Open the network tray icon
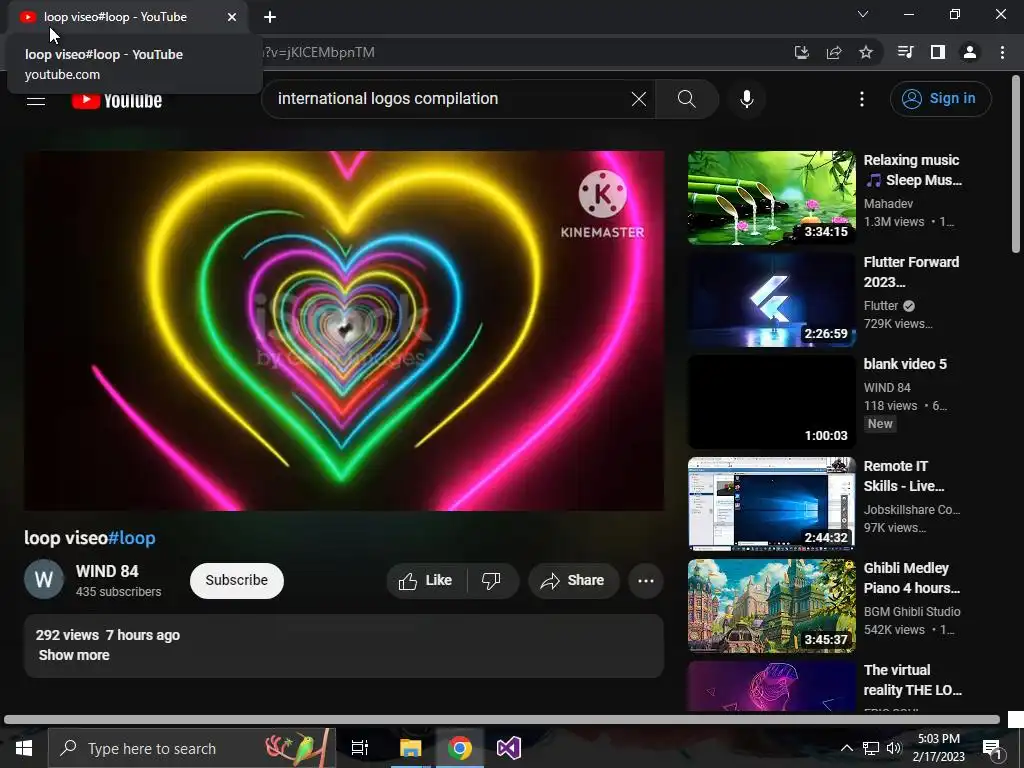Viewport: 1024px width, 768px height. [x=871, y=748]
